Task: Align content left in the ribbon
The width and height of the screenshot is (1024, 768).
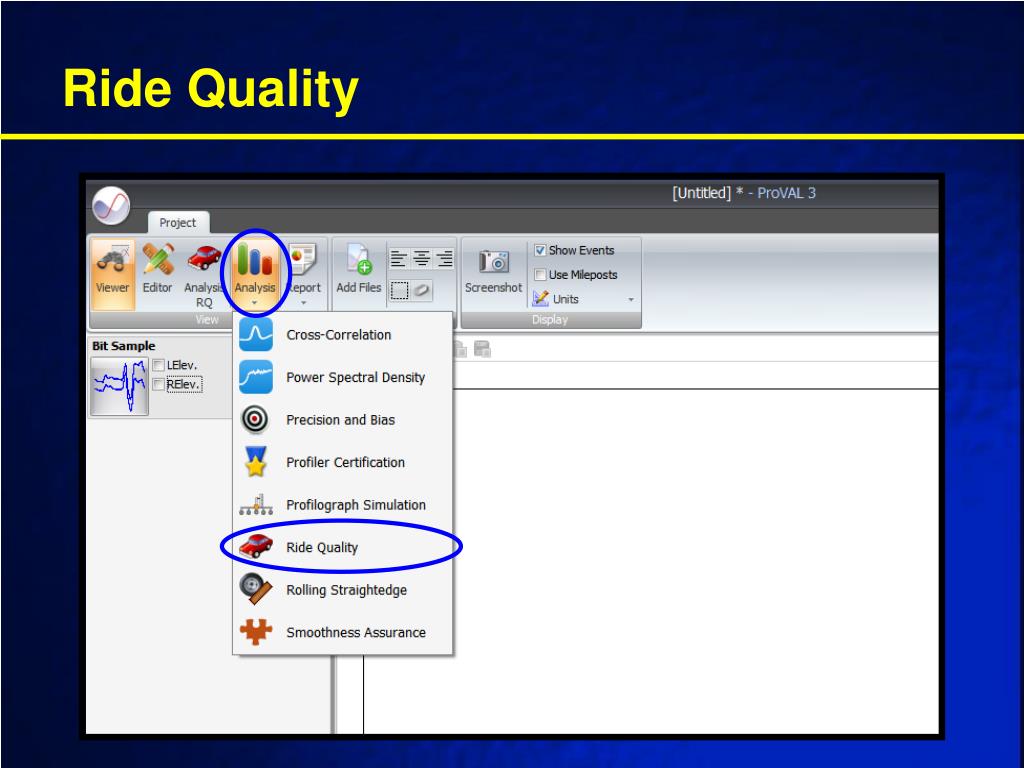Action: coord(398,259)
